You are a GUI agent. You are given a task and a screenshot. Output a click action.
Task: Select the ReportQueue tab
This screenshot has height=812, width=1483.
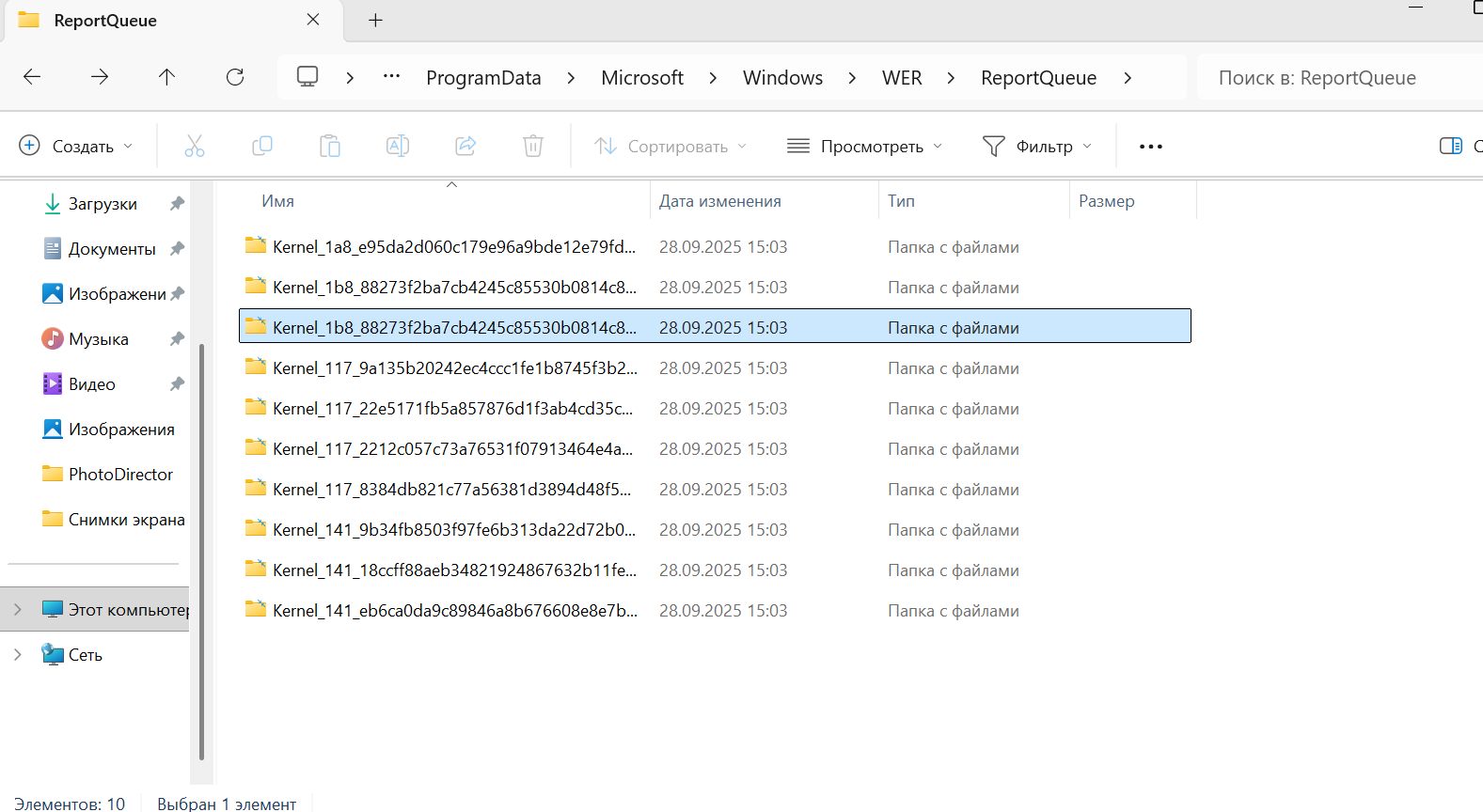pos(174,21)
